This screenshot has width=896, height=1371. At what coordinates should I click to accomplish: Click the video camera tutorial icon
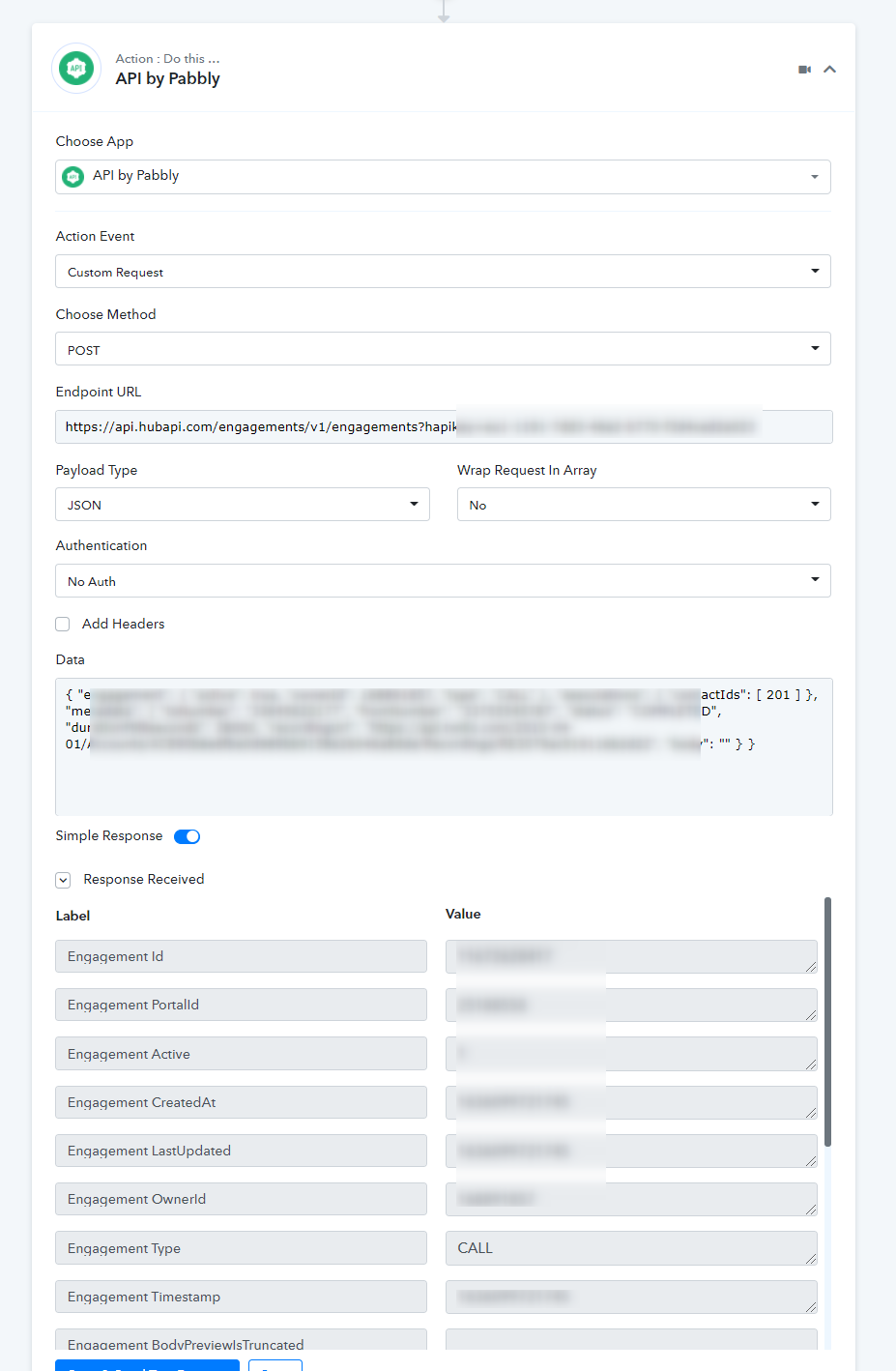804,70
